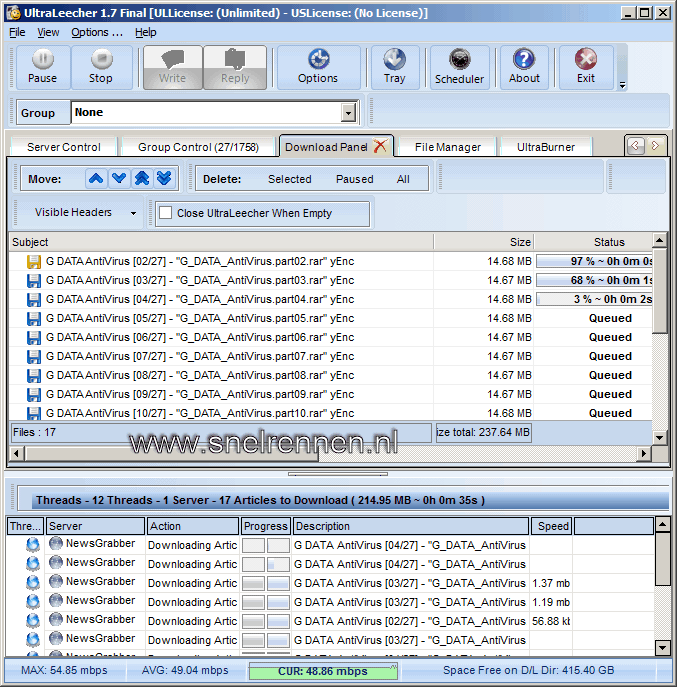Sort by the Size column header
This screenshot has height=687, width=677.
coord(484,242)
